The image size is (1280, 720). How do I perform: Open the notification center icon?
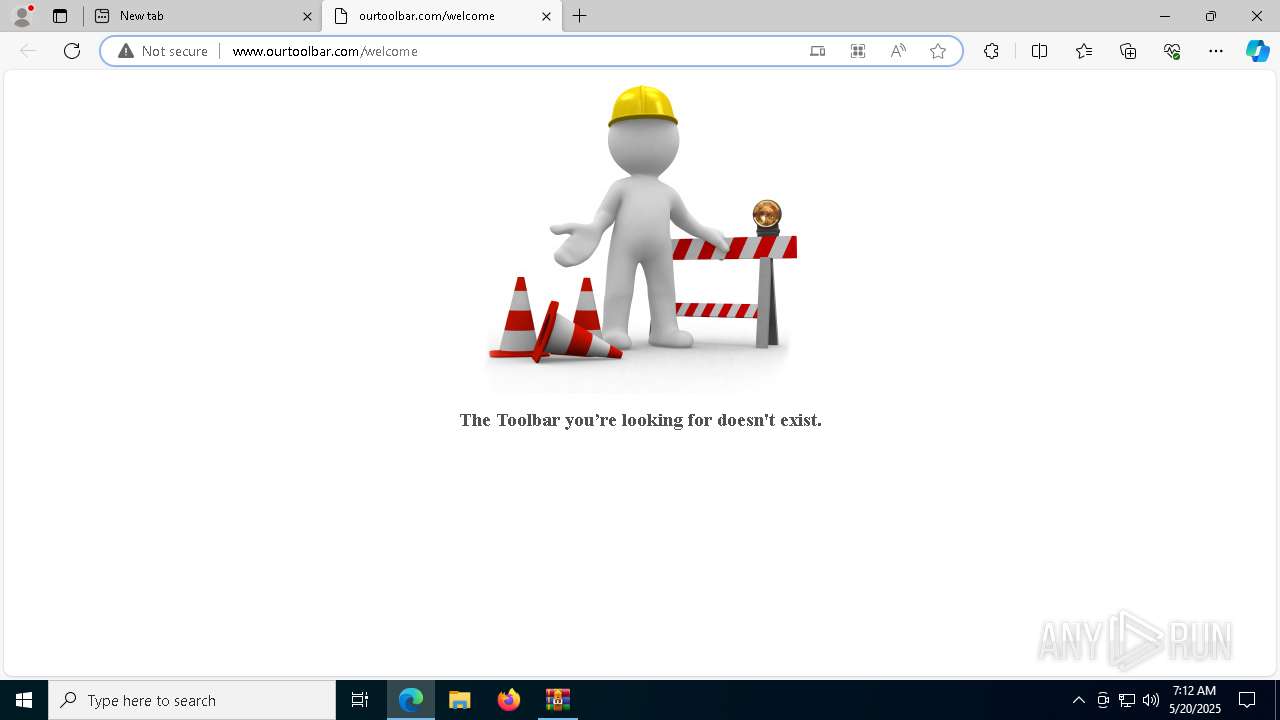[1247, 700]
